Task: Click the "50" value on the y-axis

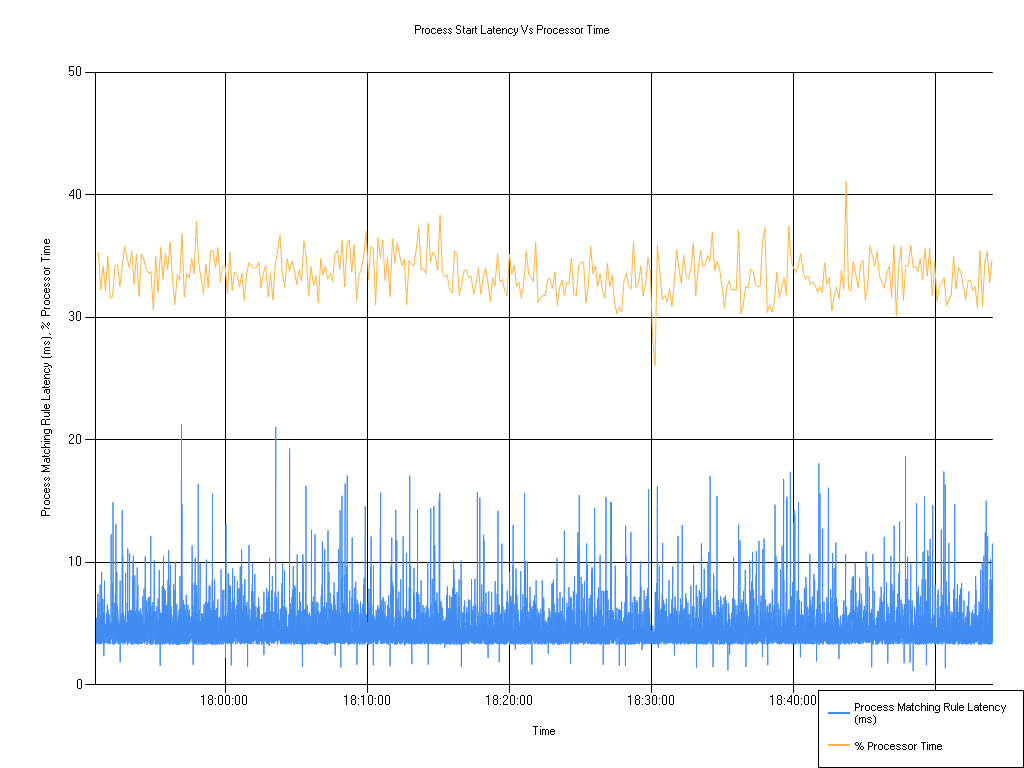Action: (73, 71)
